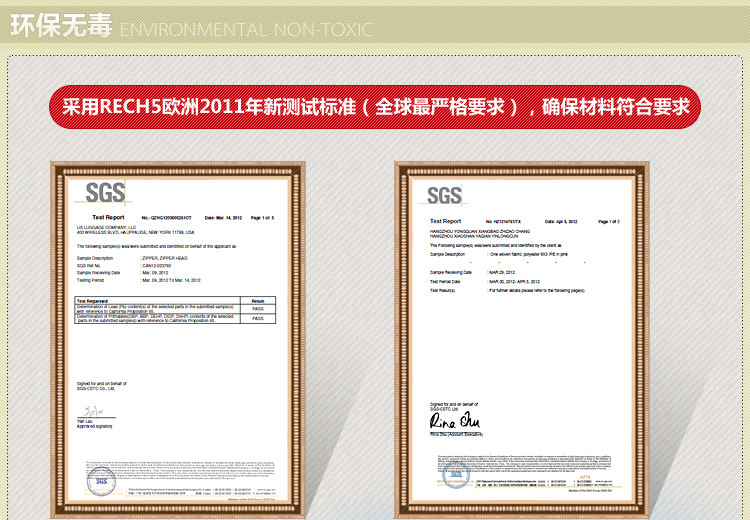Click "ZIPPER, ZIPPER HEAD" sample description value

tap(165, 258)
